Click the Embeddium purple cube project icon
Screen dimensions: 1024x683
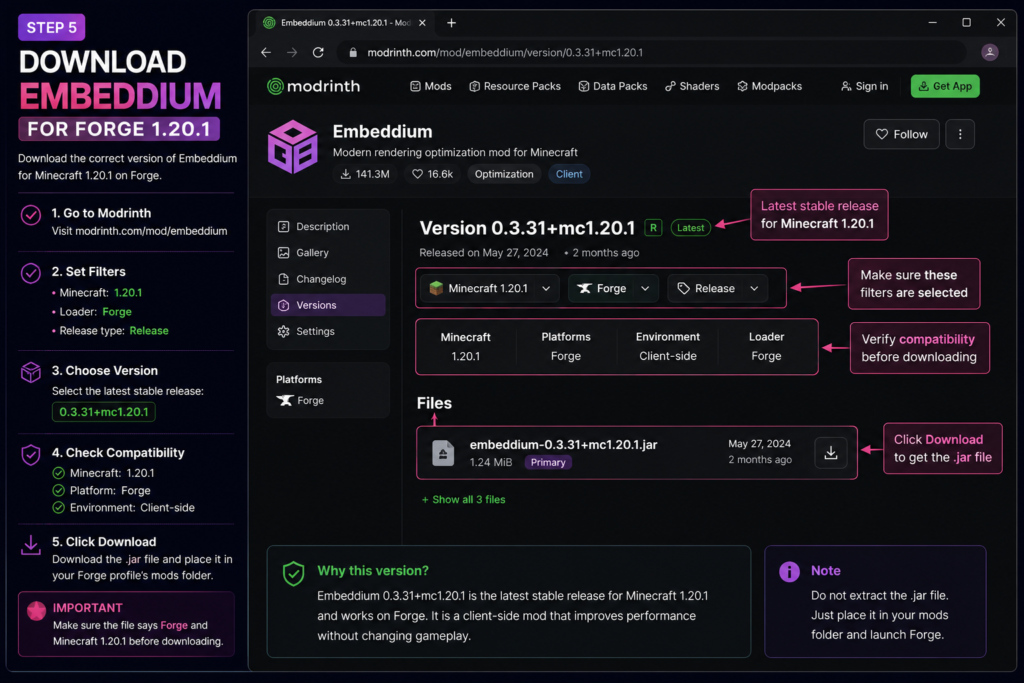[x=293, y=147]
